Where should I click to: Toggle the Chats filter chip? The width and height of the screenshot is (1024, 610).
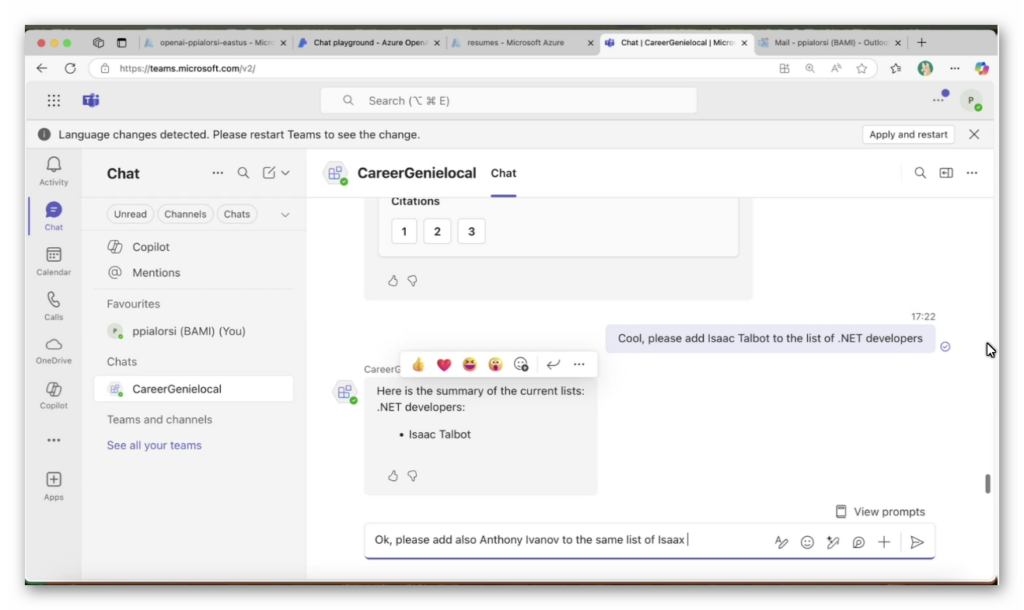(x=236, y=214)
